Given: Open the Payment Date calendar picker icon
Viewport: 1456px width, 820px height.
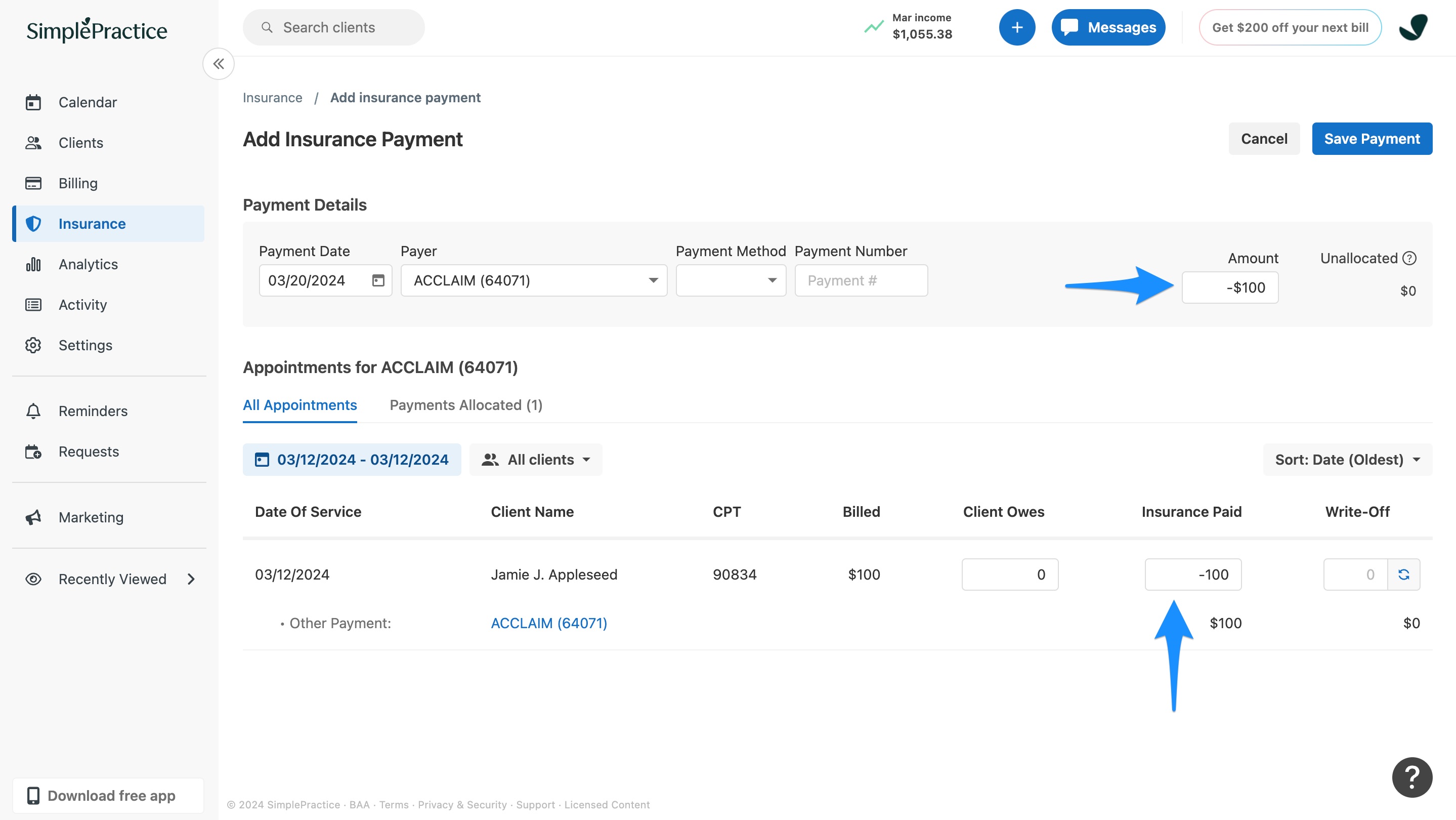Looking at the screenshot, I should click(378, 280).
